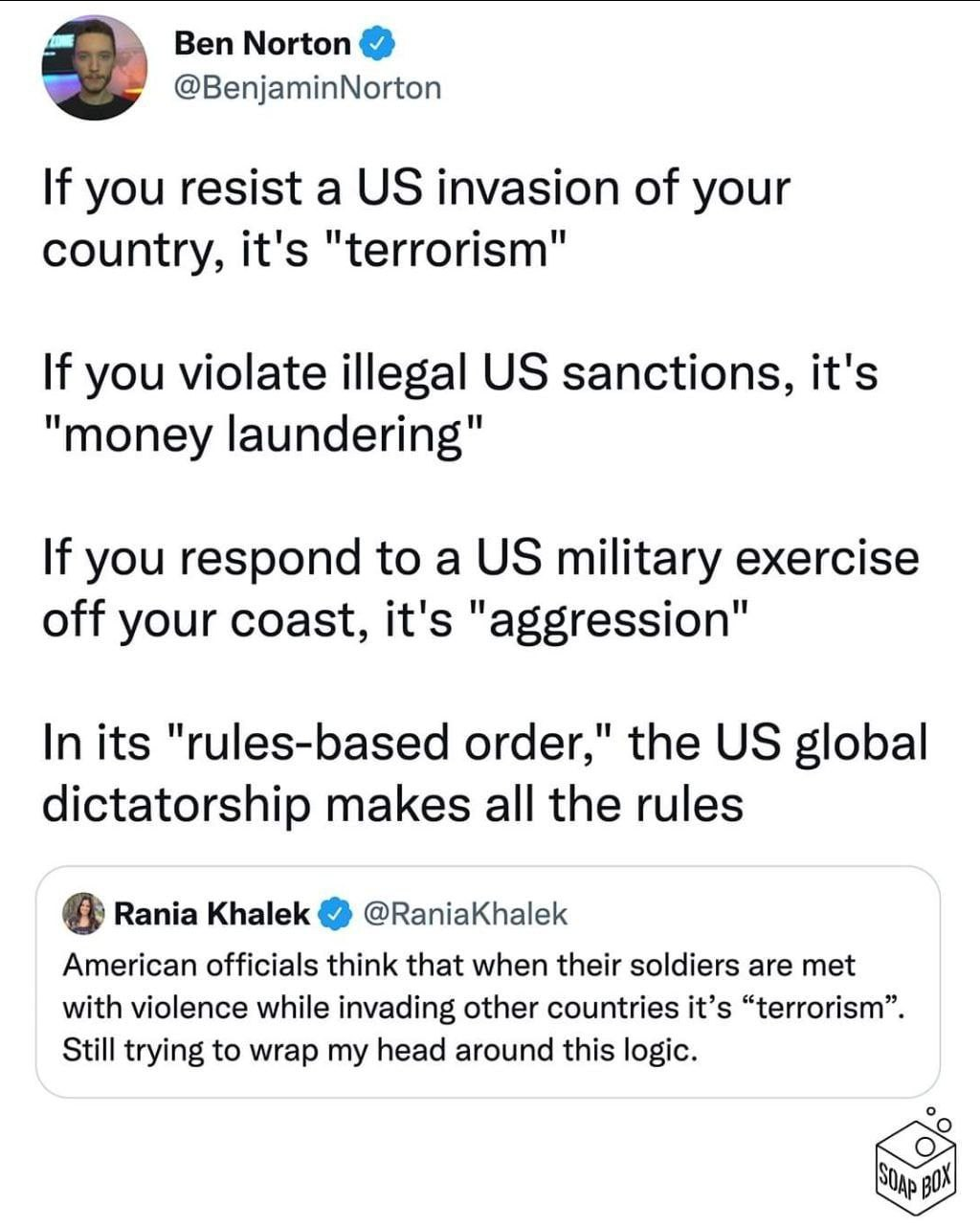Screen dimensions: 980x1225
Task: Click the line "dictatorship makes all the rules"
Action: (x=392, y=805)
